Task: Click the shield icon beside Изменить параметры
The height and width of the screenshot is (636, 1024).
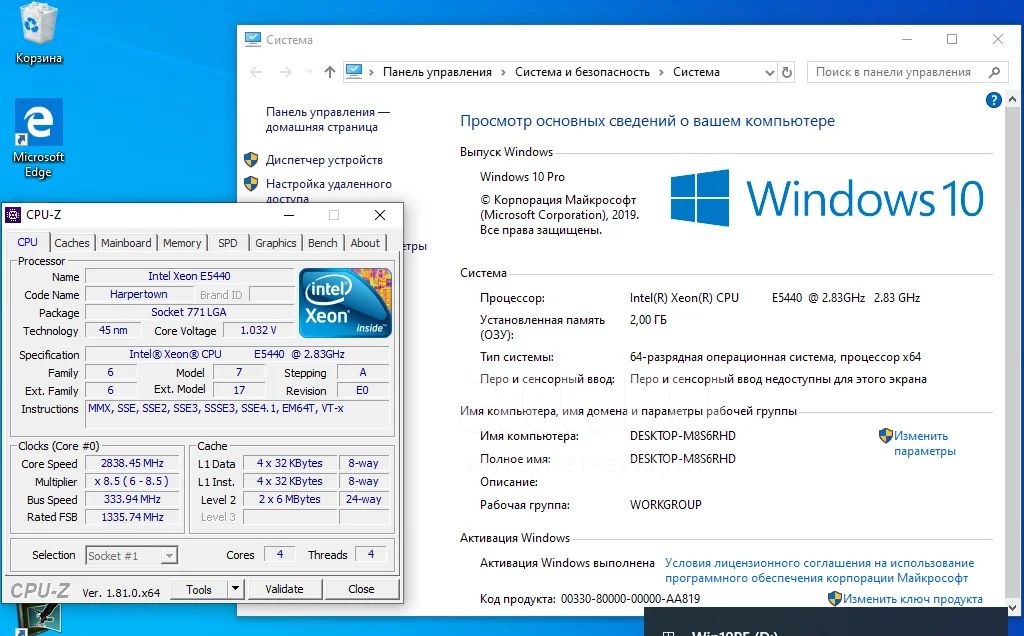Action: click(886, 436)
